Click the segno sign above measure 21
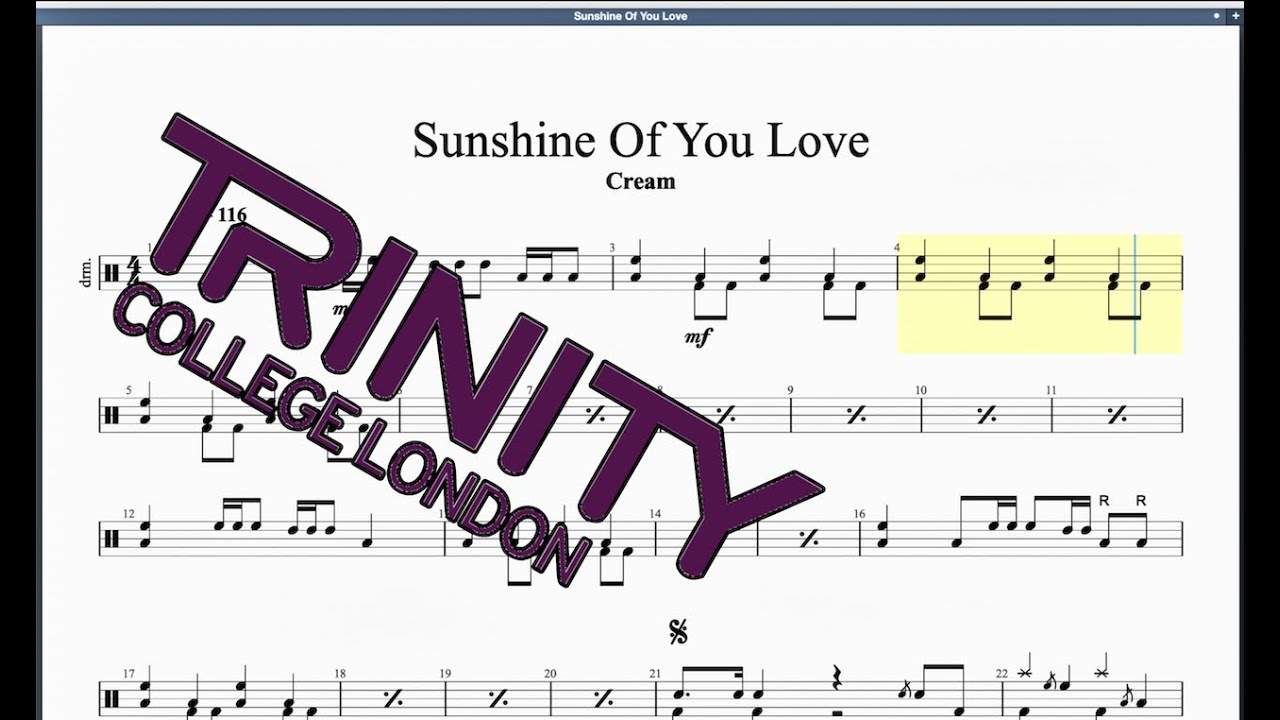This screenshot has width=1280, height=720. tap(678, 632)
